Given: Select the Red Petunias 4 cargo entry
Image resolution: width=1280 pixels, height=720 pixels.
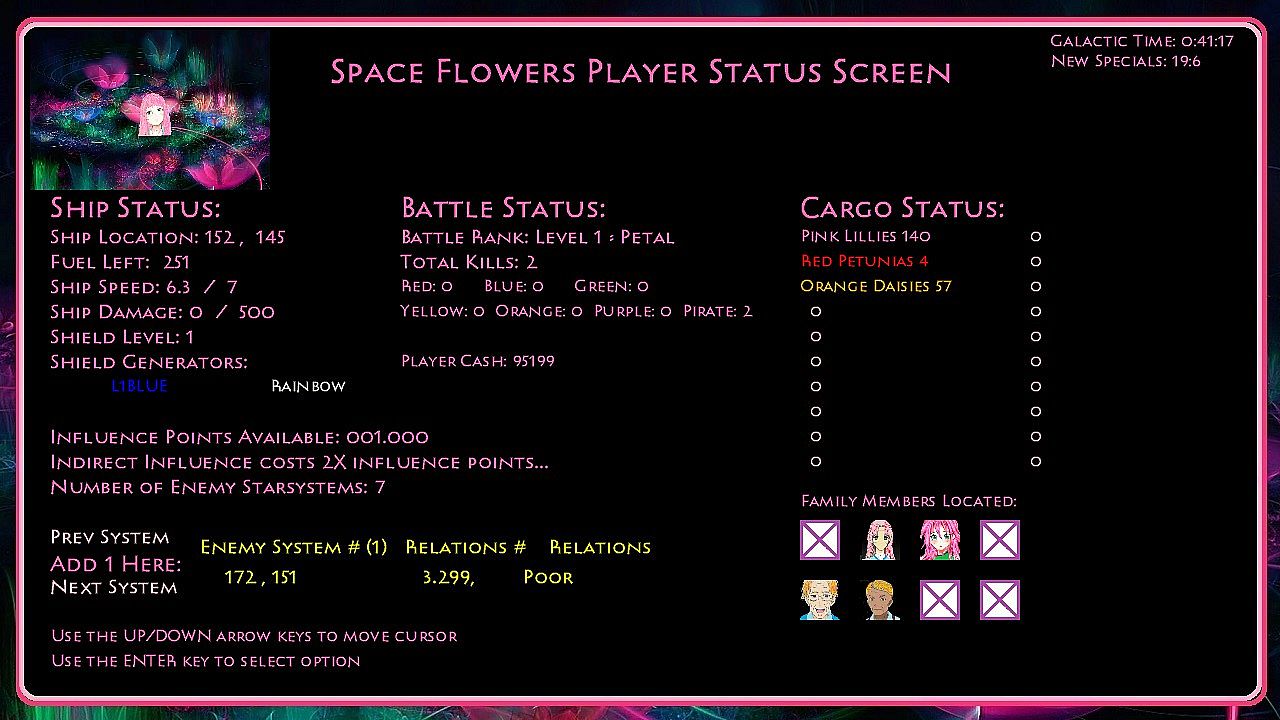Looking at the screenshot, I should (x=865, y=261).
